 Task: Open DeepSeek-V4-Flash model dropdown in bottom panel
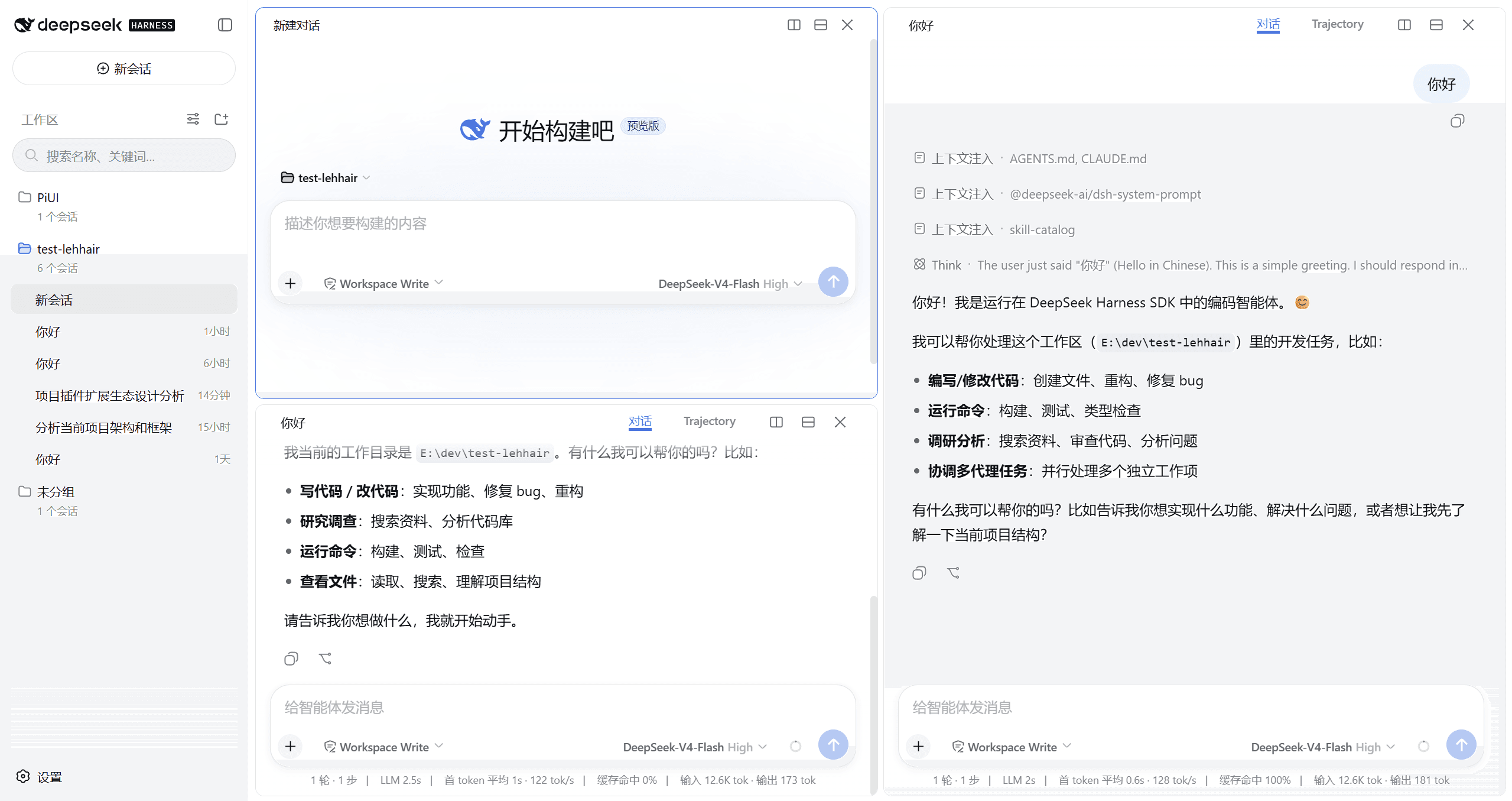[x=695, y=747]
